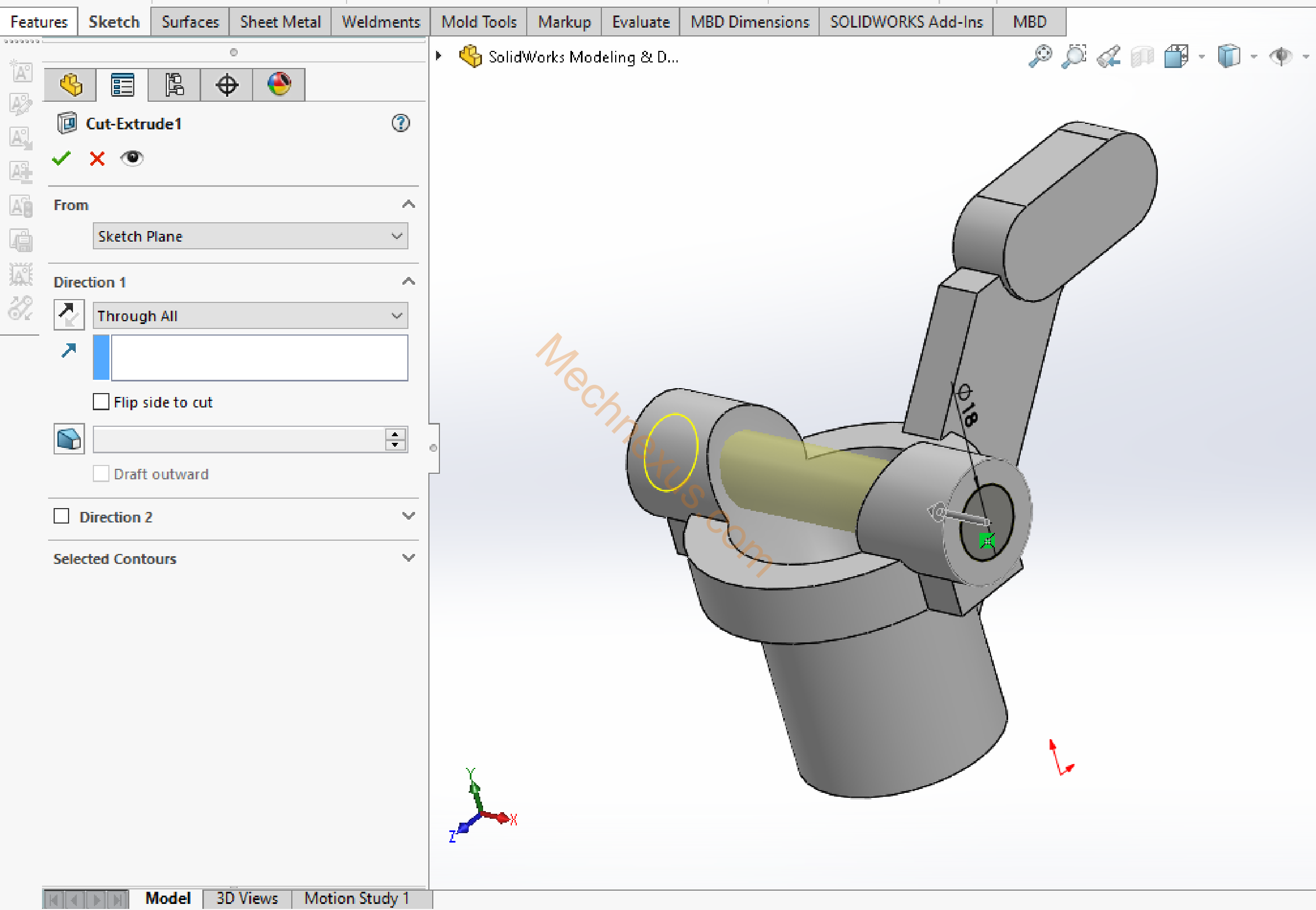This screenshot has width=1316, height=910.
Task: Open the Through All end condition dropdown
Action: 250,315
